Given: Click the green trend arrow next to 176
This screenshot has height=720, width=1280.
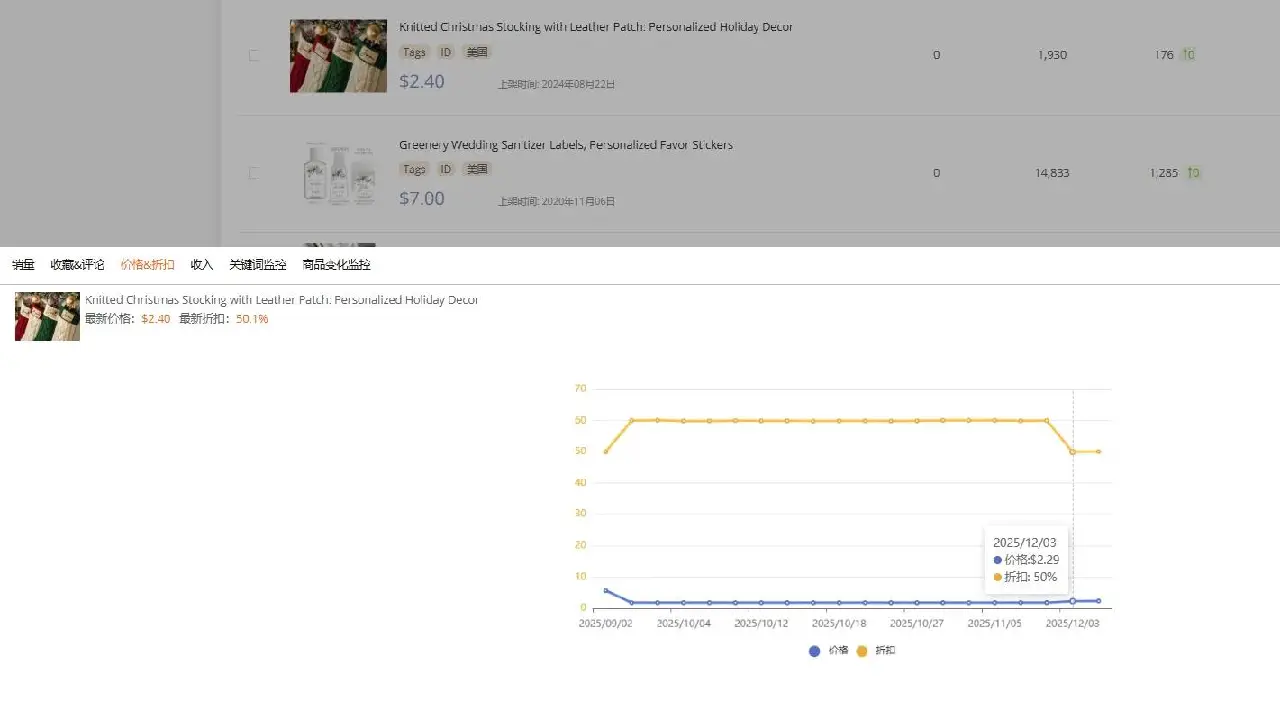Looking at the screenshot, I should click(1189, 54).
